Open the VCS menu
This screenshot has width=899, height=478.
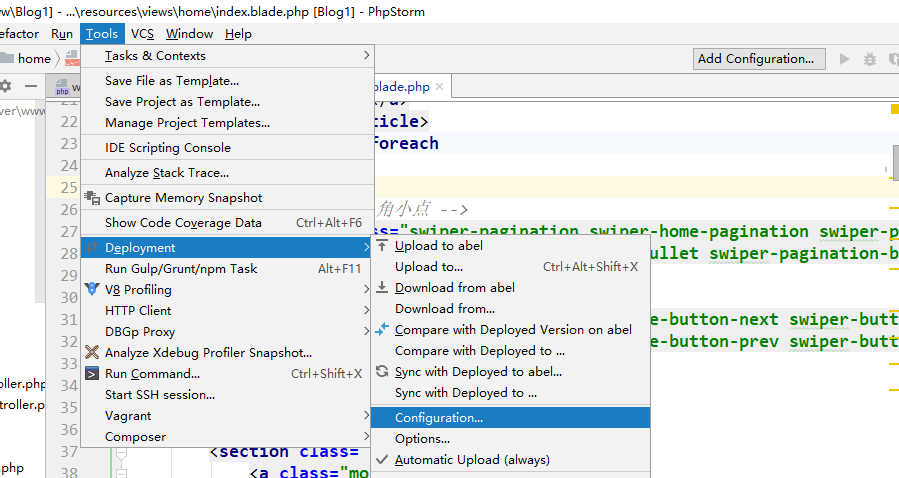[142, 34]
